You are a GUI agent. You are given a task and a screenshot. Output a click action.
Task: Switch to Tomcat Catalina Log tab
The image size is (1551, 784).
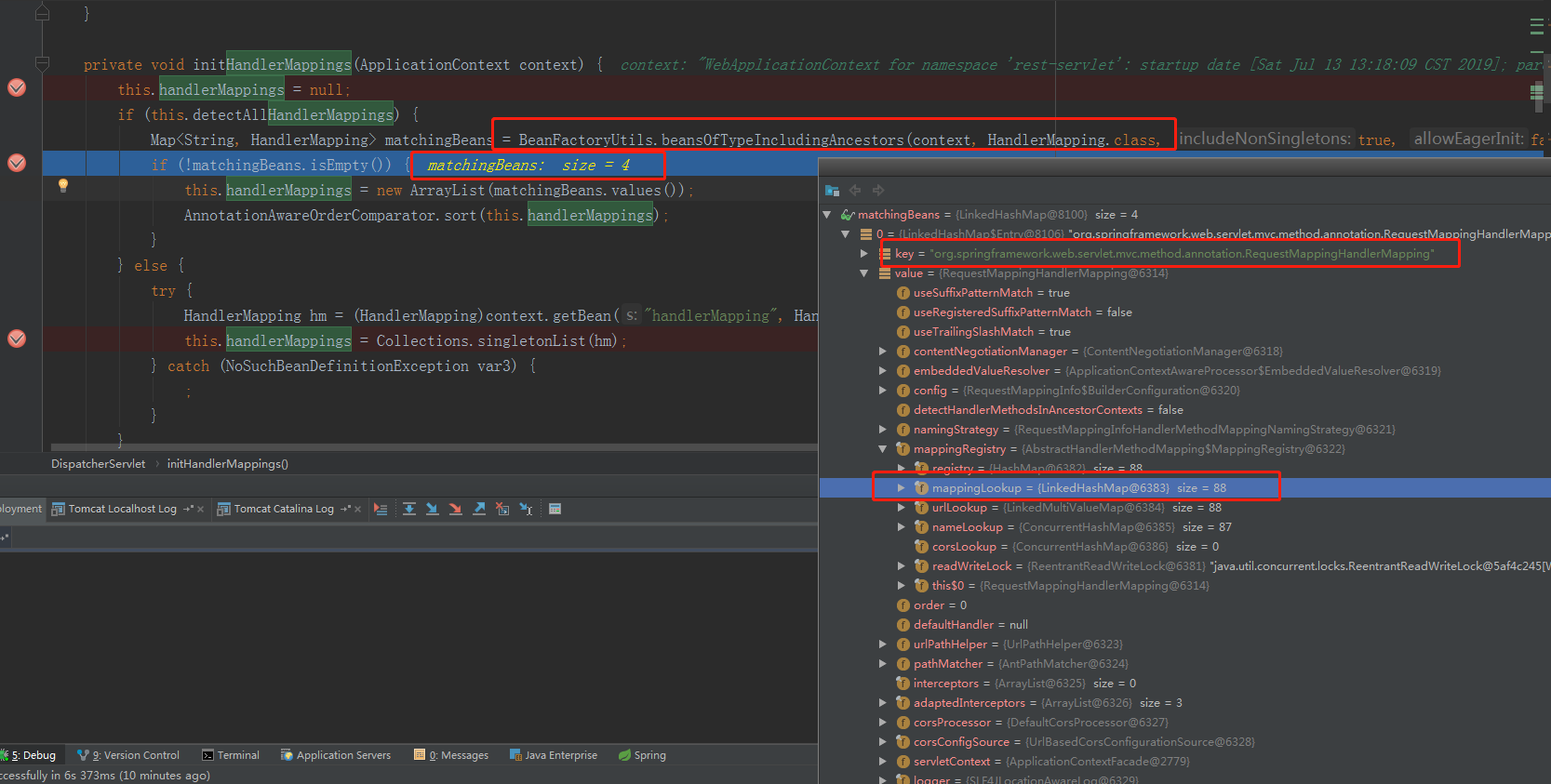coord(283,509)
